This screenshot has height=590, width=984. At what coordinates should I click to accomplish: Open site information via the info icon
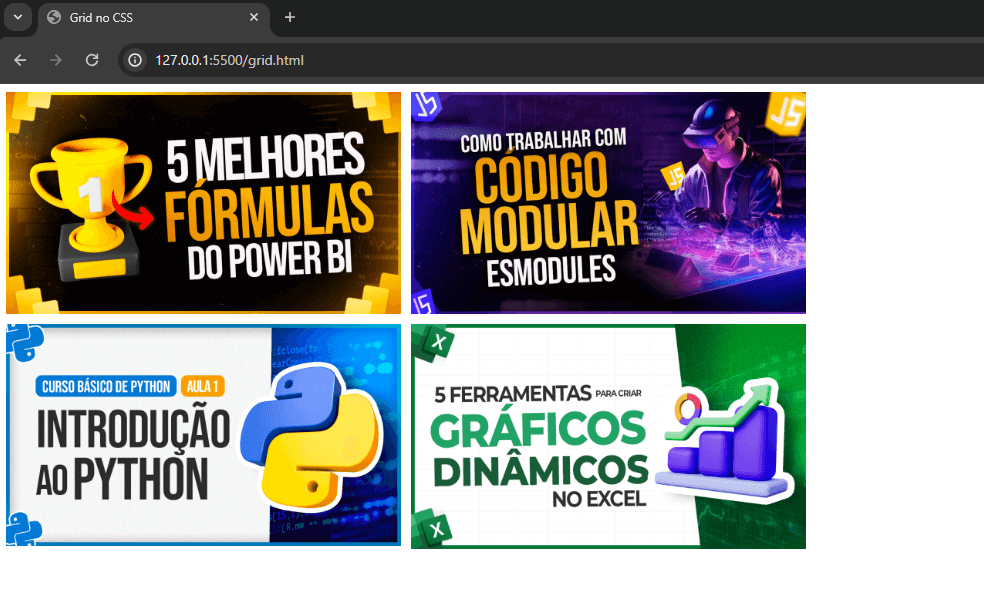133,60
